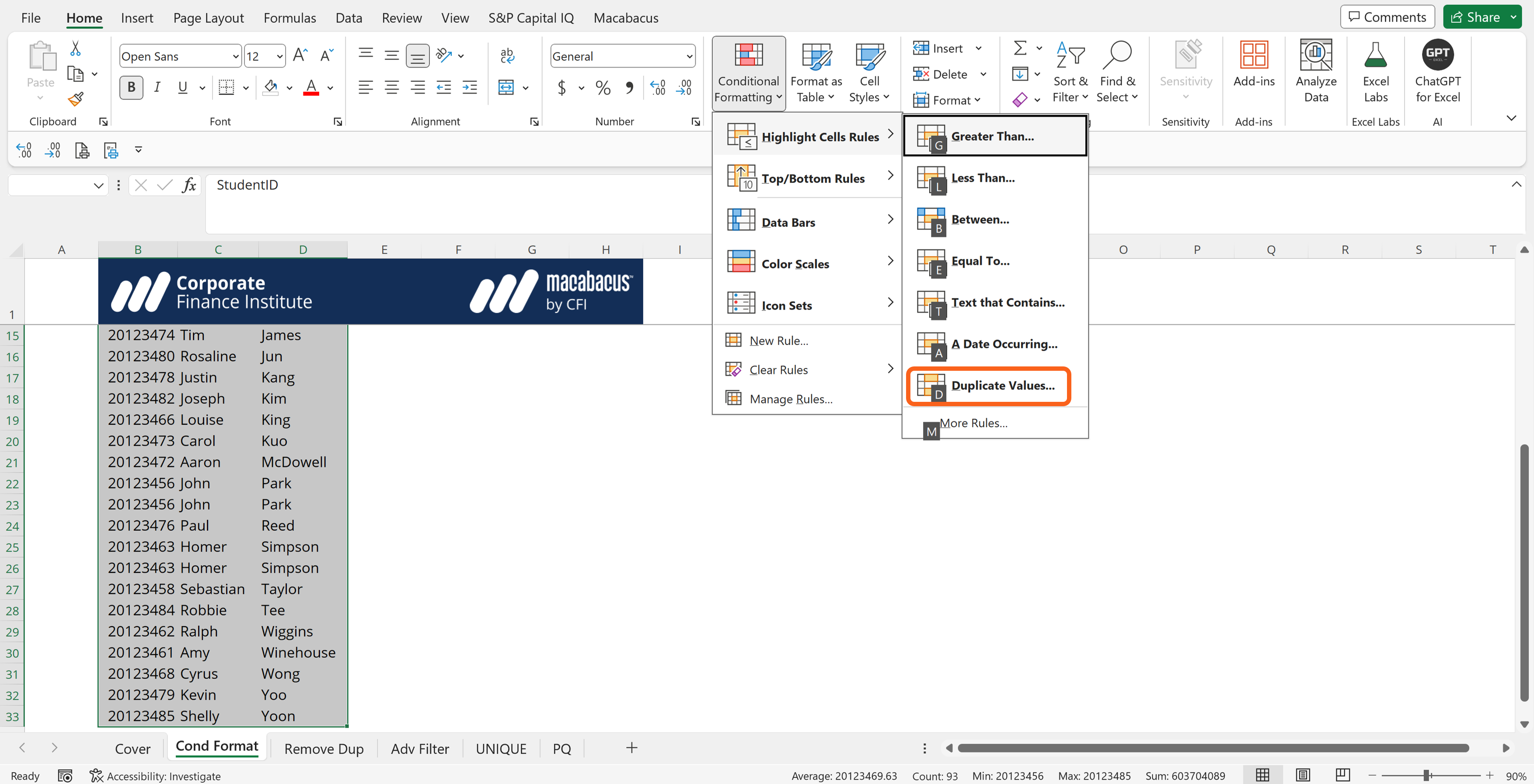Click the Increase Font Size icon

[300, 56]
